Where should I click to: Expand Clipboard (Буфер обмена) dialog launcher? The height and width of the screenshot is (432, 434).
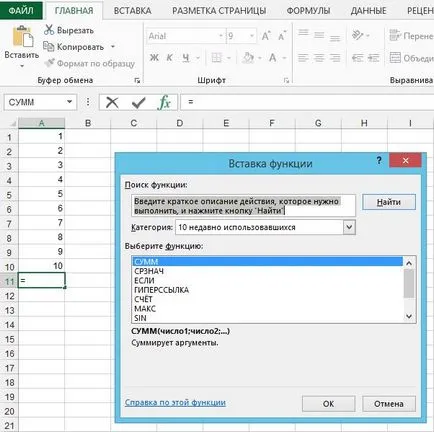(x=137, y=80)
